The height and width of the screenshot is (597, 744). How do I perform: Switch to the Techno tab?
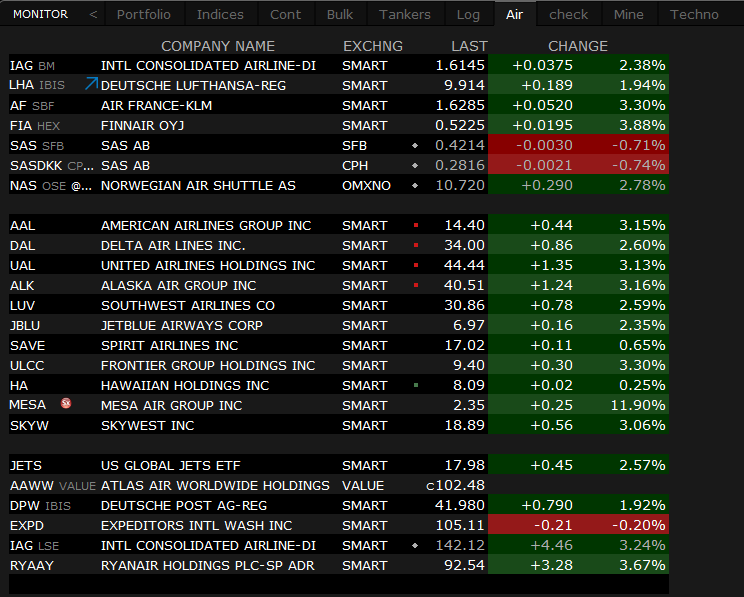pyautogui.click(x=694, y=14)
